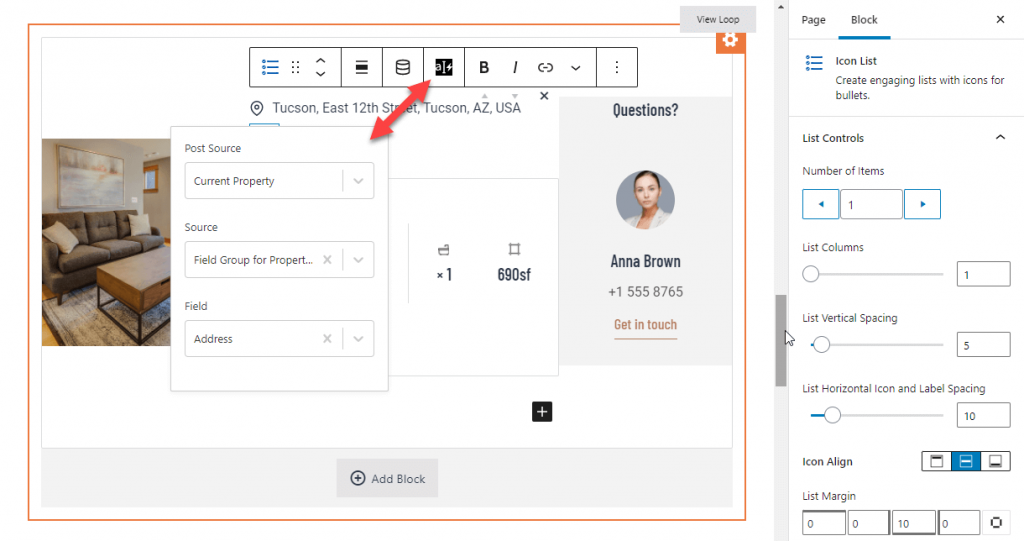This screenshot has height=541, width=1024.
Task: Click the Icon List block type icon
Action: (x=270, y=67)
